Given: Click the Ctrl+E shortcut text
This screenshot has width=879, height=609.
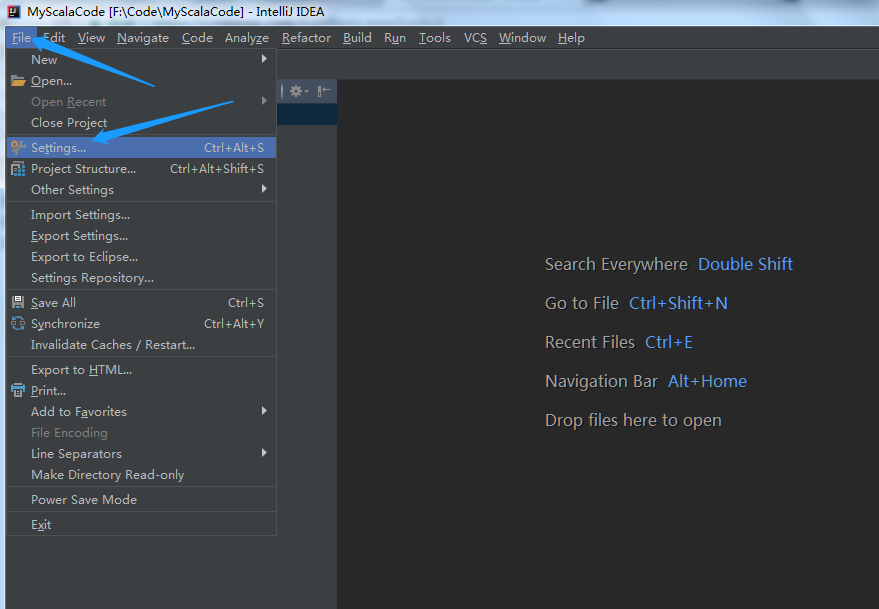Looking at the screenshot, I should (x=669, y=342).
